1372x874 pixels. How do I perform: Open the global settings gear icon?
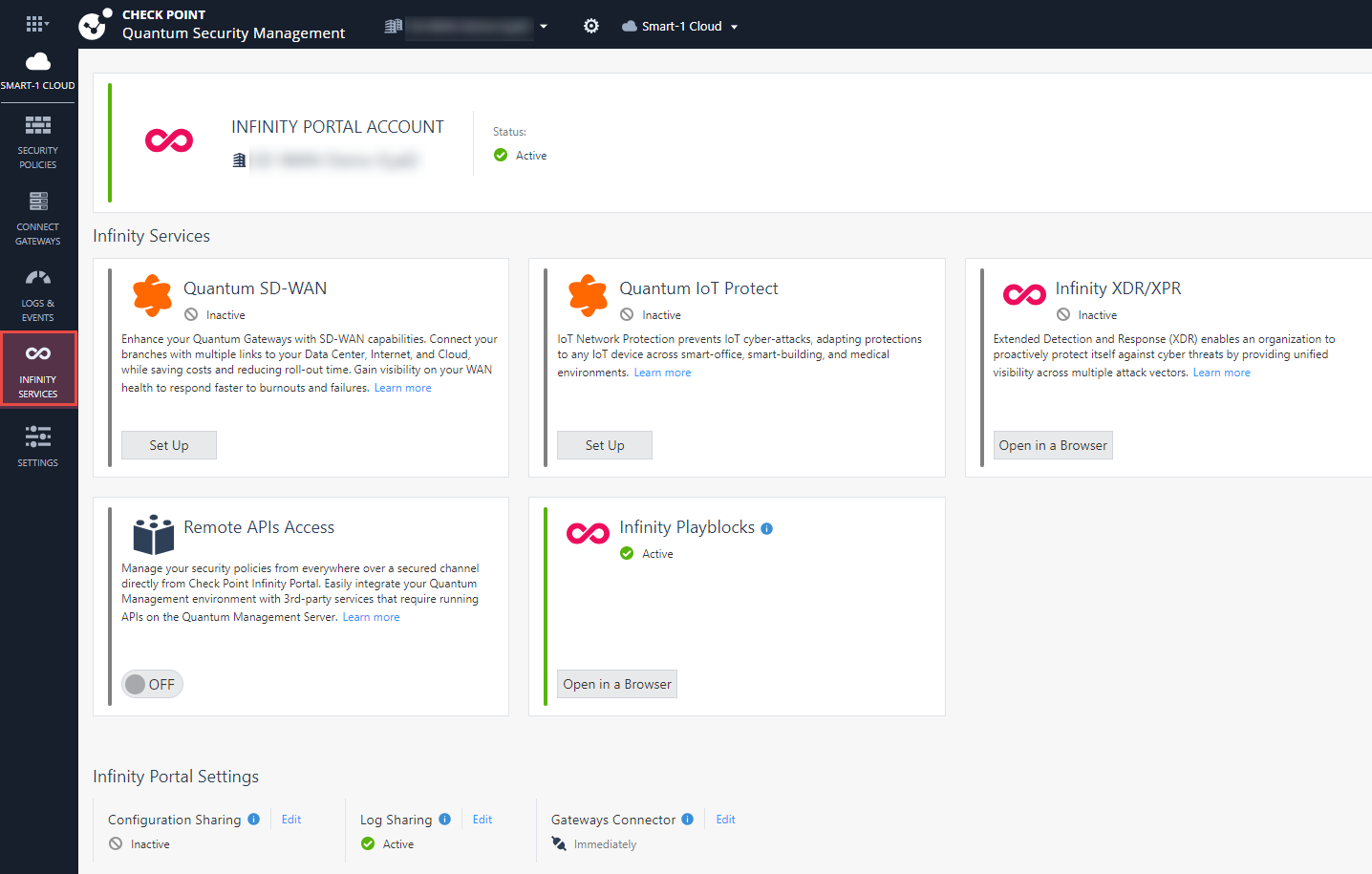tap(591, 26)
